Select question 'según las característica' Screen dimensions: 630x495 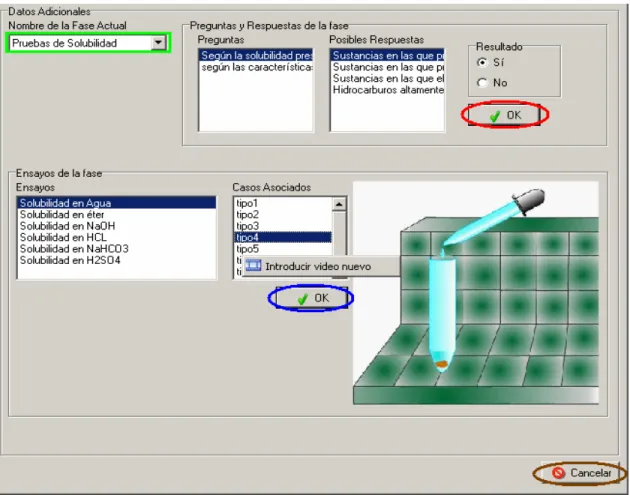click(256, 67)
